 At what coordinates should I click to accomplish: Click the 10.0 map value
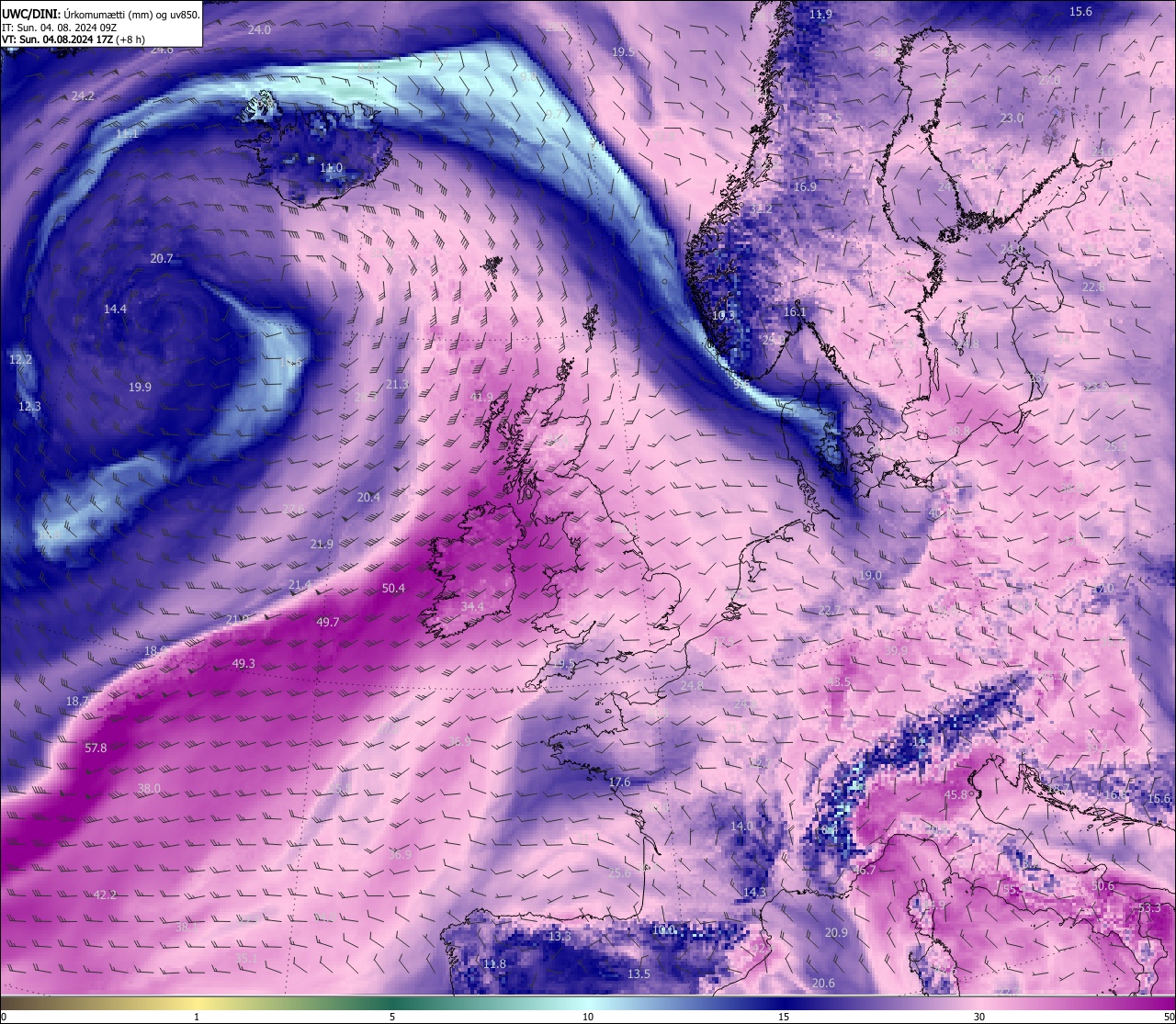point(663,930)
